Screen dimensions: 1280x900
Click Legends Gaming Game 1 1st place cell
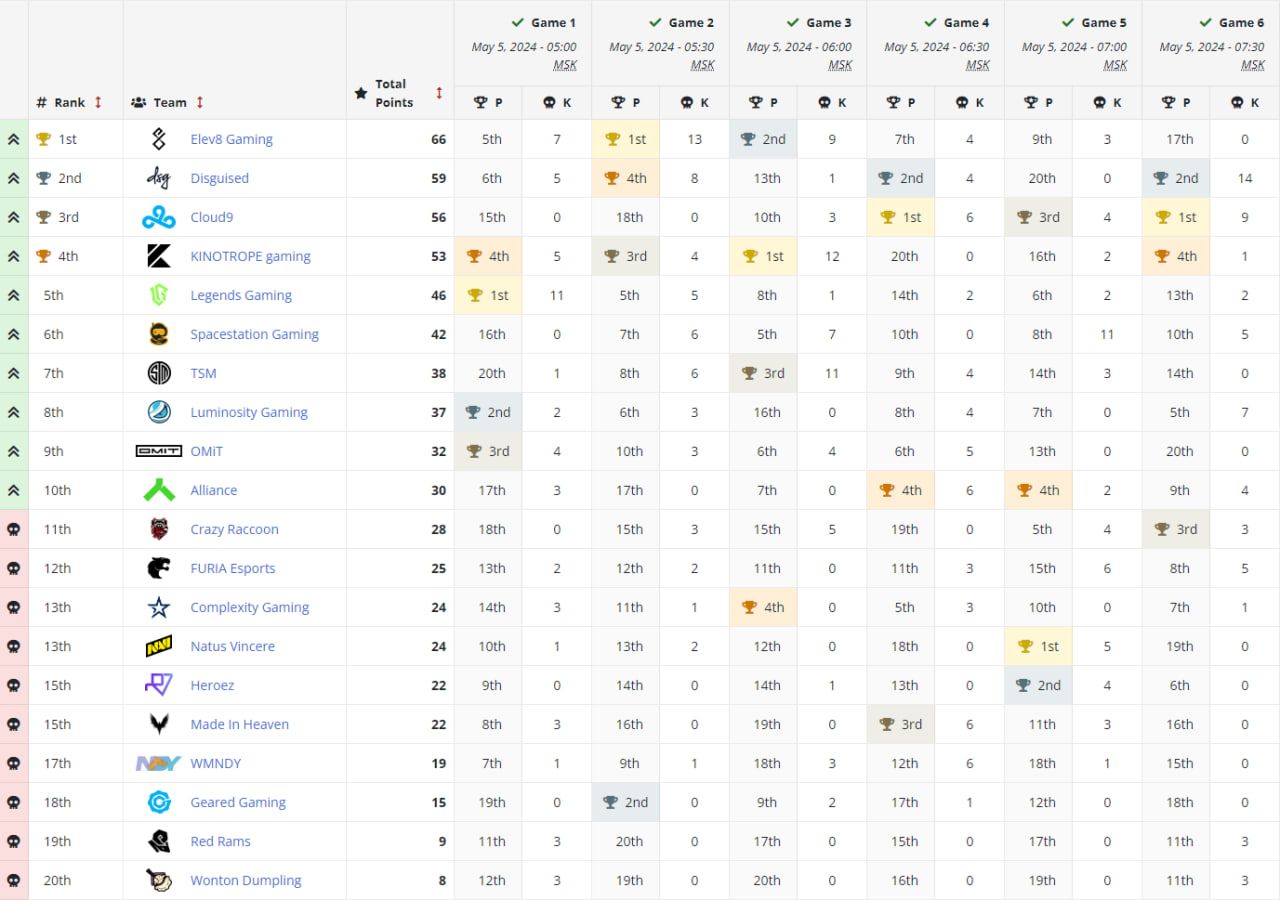click(x=488, y=295)
